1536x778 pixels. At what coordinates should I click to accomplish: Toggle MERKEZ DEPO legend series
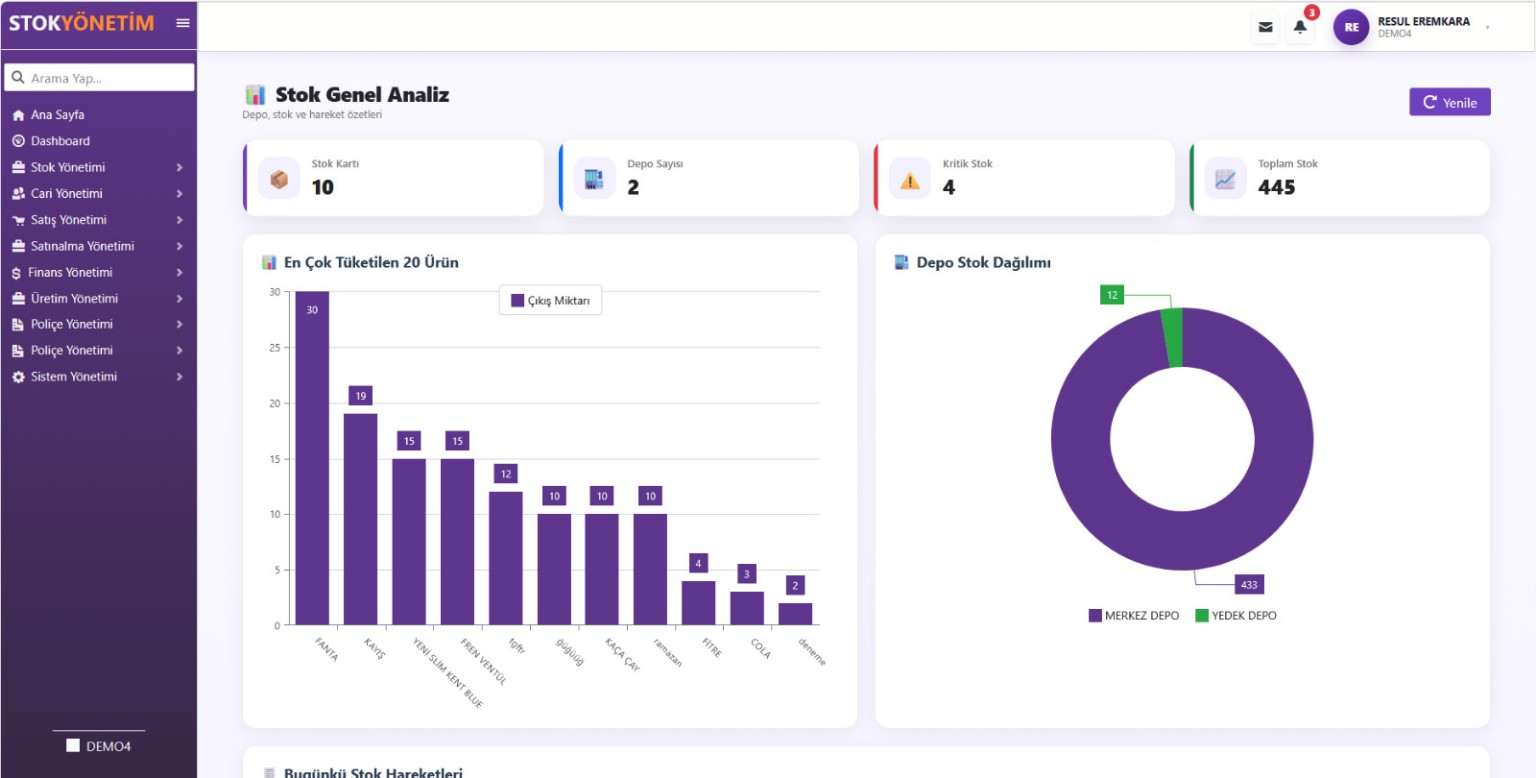pos(1134,615)
